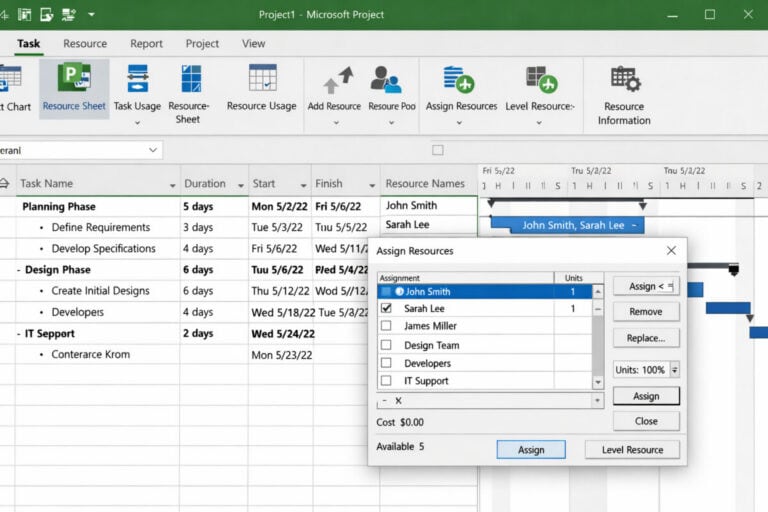The width and height of the screenshot is (768, 512).
Task: Open the Resource Usage calendar icon
Action: tap(263, 77)
